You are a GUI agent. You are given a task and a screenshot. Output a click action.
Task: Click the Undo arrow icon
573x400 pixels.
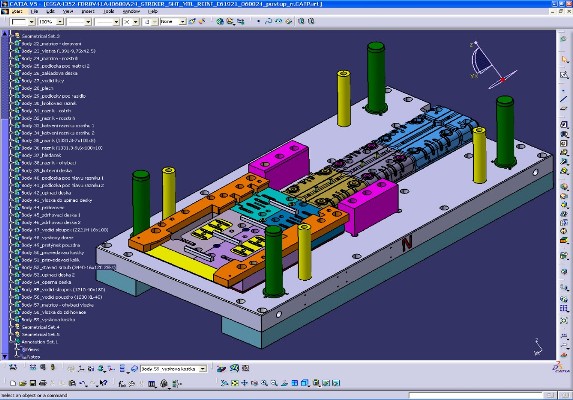[x=83, y=383]
